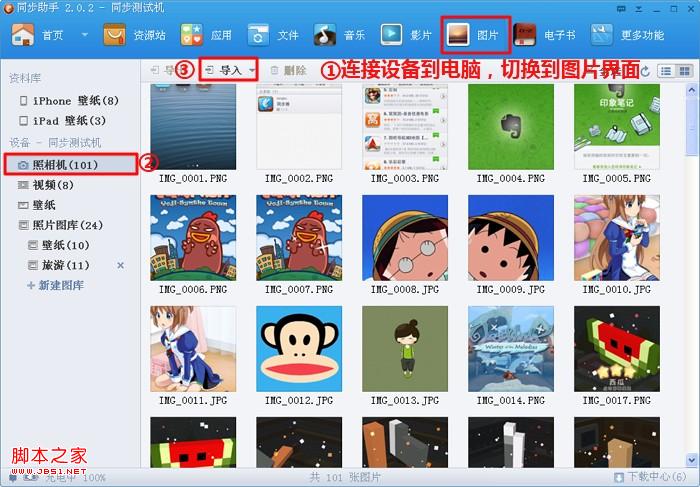Screen dimensions: 700x487
Task: Click the file name IMG_0009.JPG
Action: [511, 290]
